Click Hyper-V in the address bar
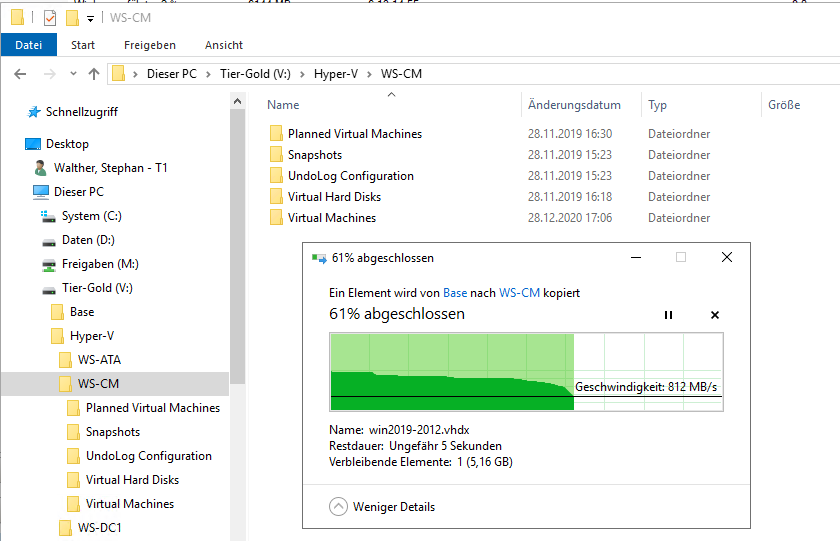This screenshot has height=541, width=840. pyautogui.click(x=336, y=74)
